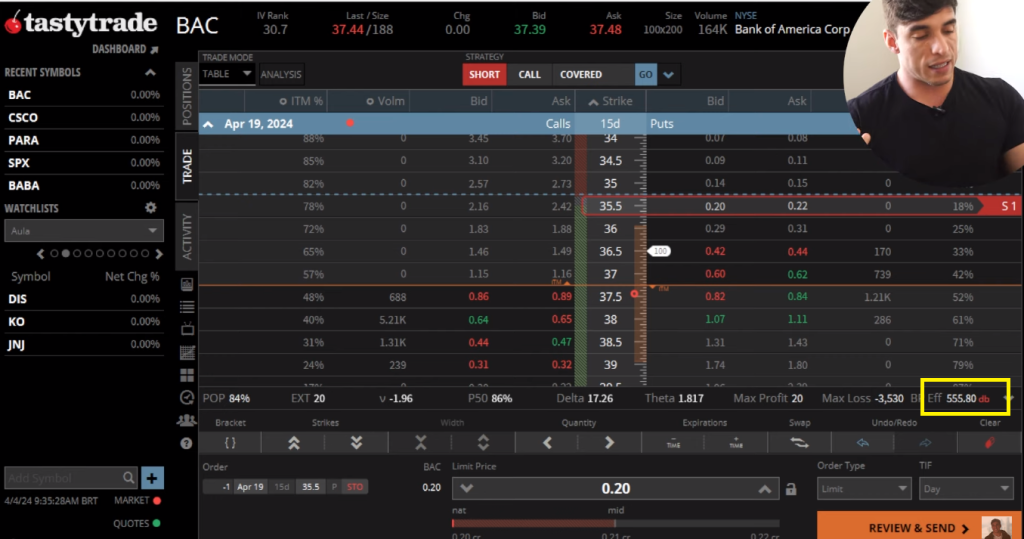Click the Analysis button

(281, 74)
